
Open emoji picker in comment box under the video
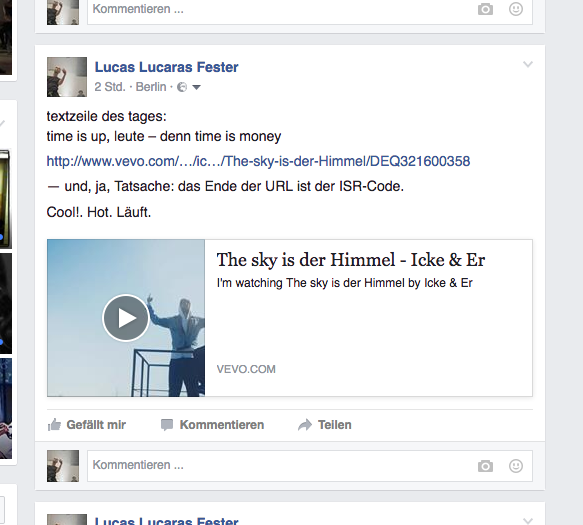click(516, 466)
